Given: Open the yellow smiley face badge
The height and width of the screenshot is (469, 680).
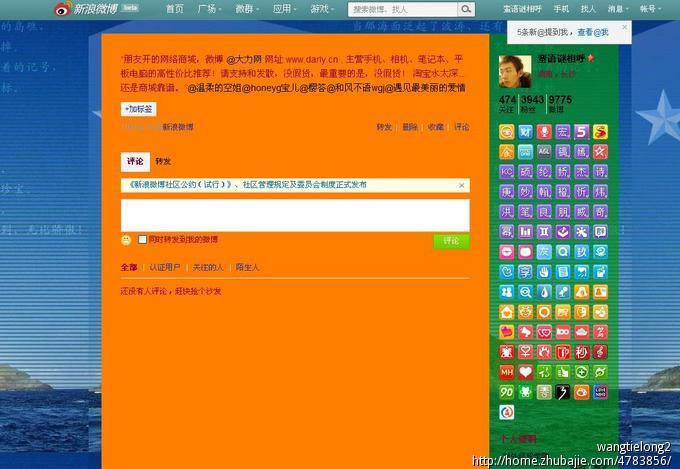Looking at the screenshot, I should point(506,132).
